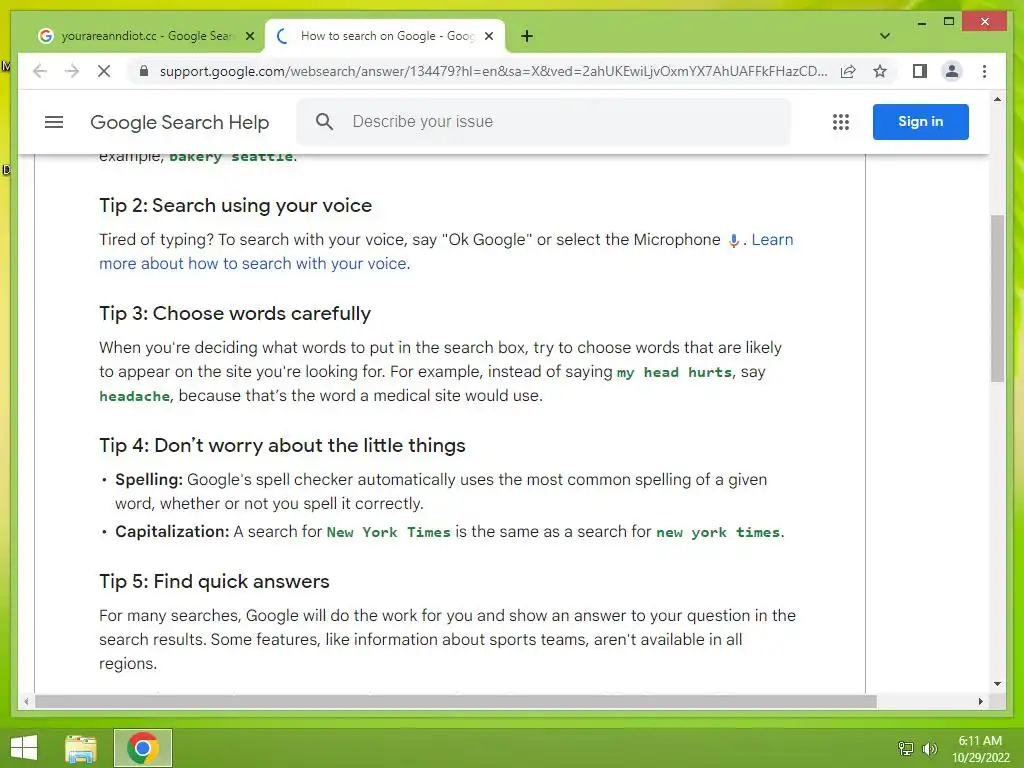Click the vertical scrollbar thumb

997,298
